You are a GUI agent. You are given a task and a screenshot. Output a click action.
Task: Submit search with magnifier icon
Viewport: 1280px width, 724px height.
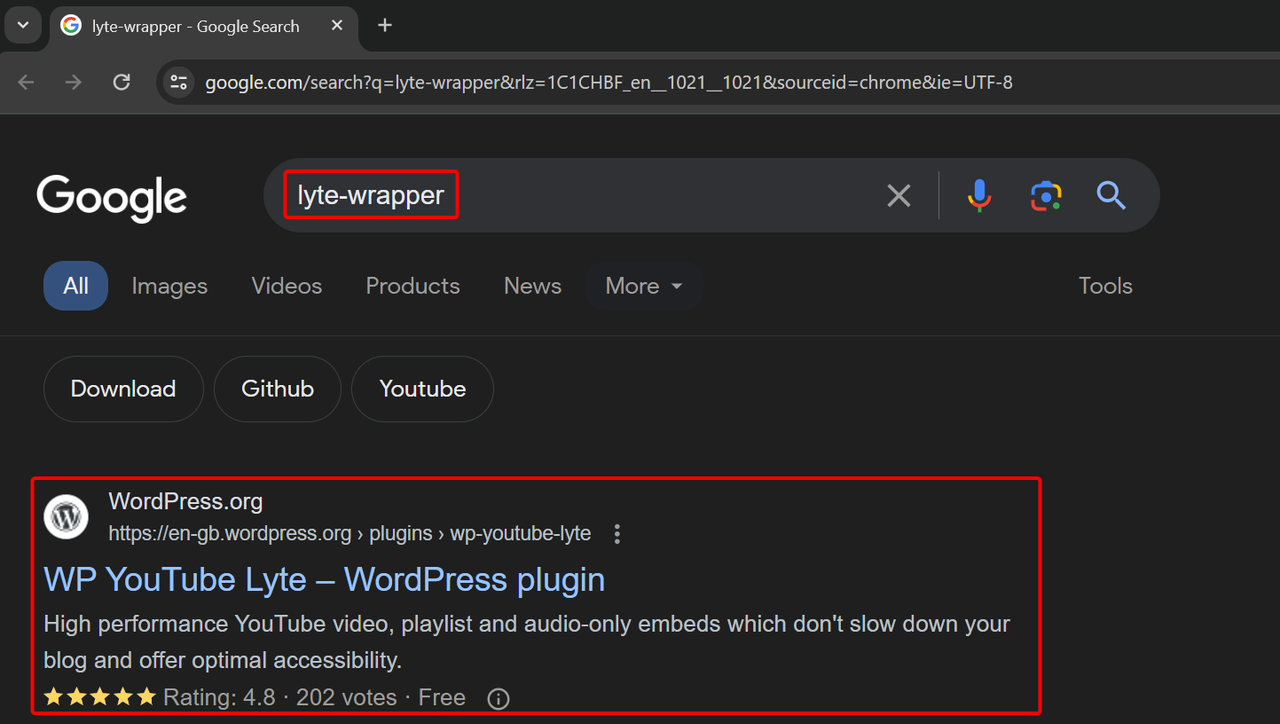pyautogui.click(x=1111, y=196)
